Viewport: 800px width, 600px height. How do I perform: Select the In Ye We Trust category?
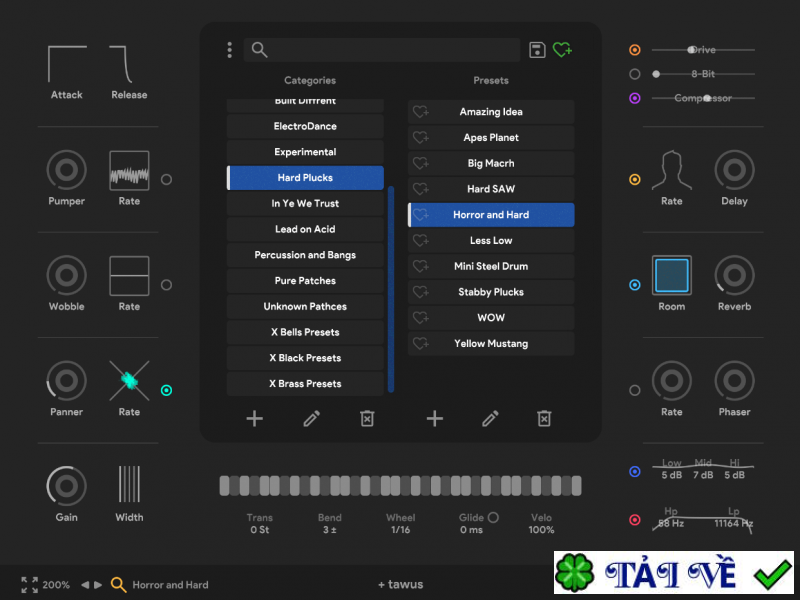point(305,204)
